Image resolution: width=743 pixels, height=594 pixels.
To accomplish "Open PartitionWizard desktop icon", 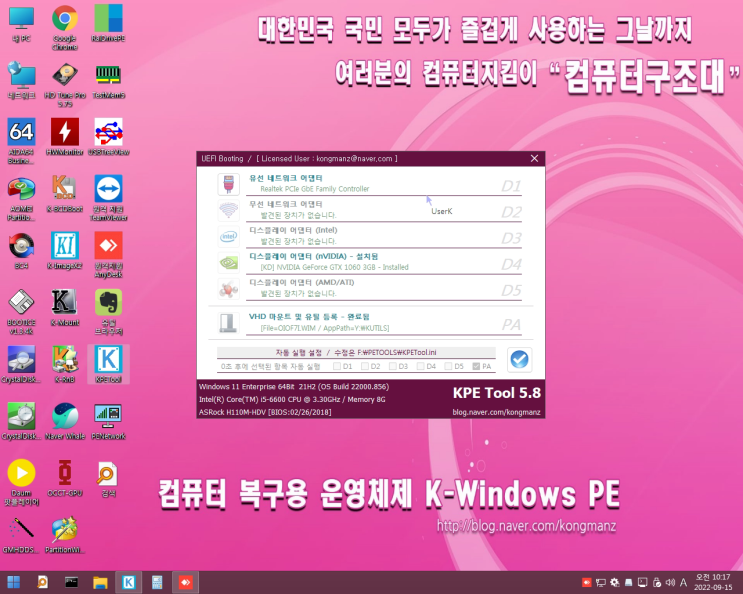I will [65, 535].
